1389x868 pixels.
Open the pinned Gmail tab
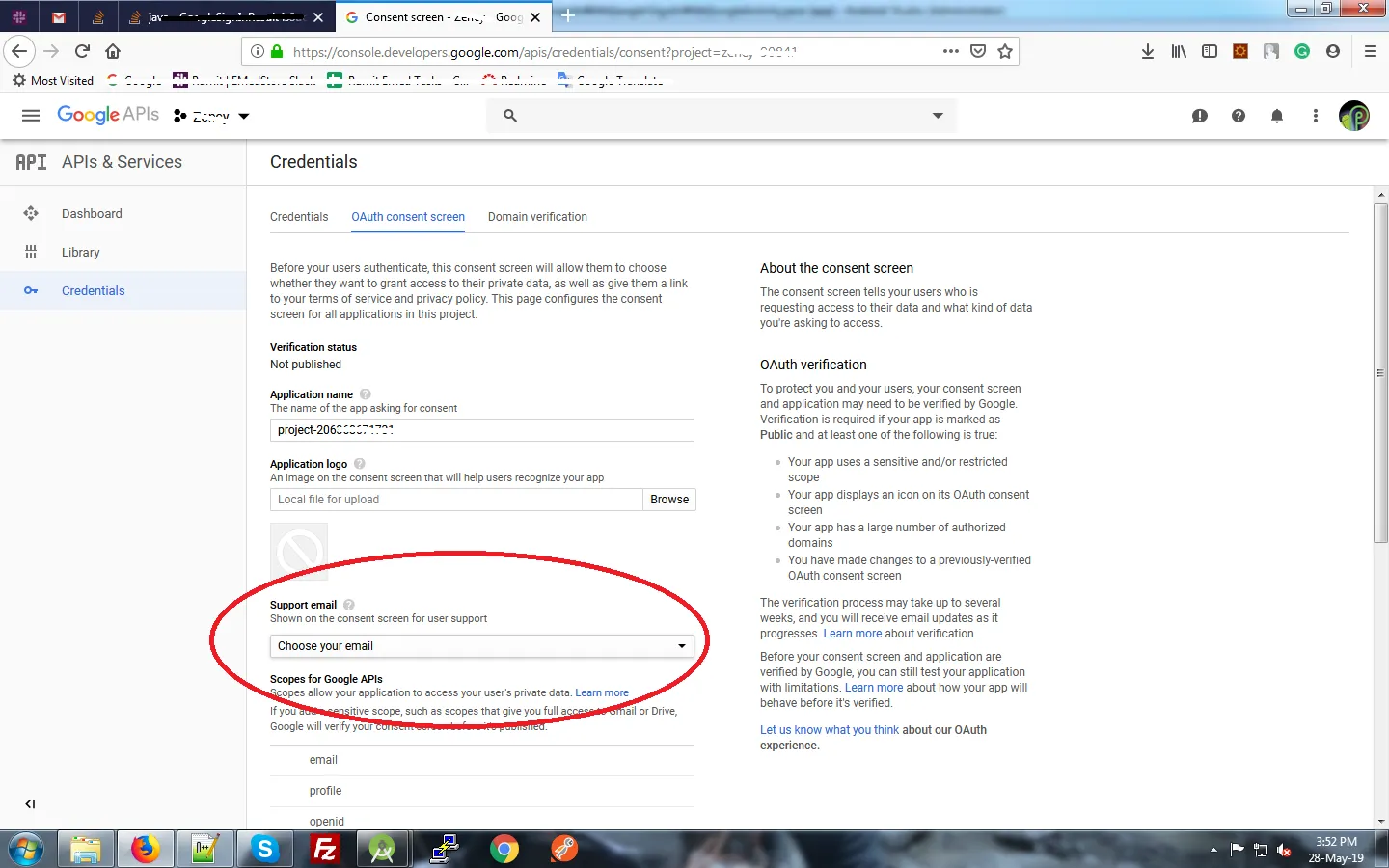click(59, 17)
